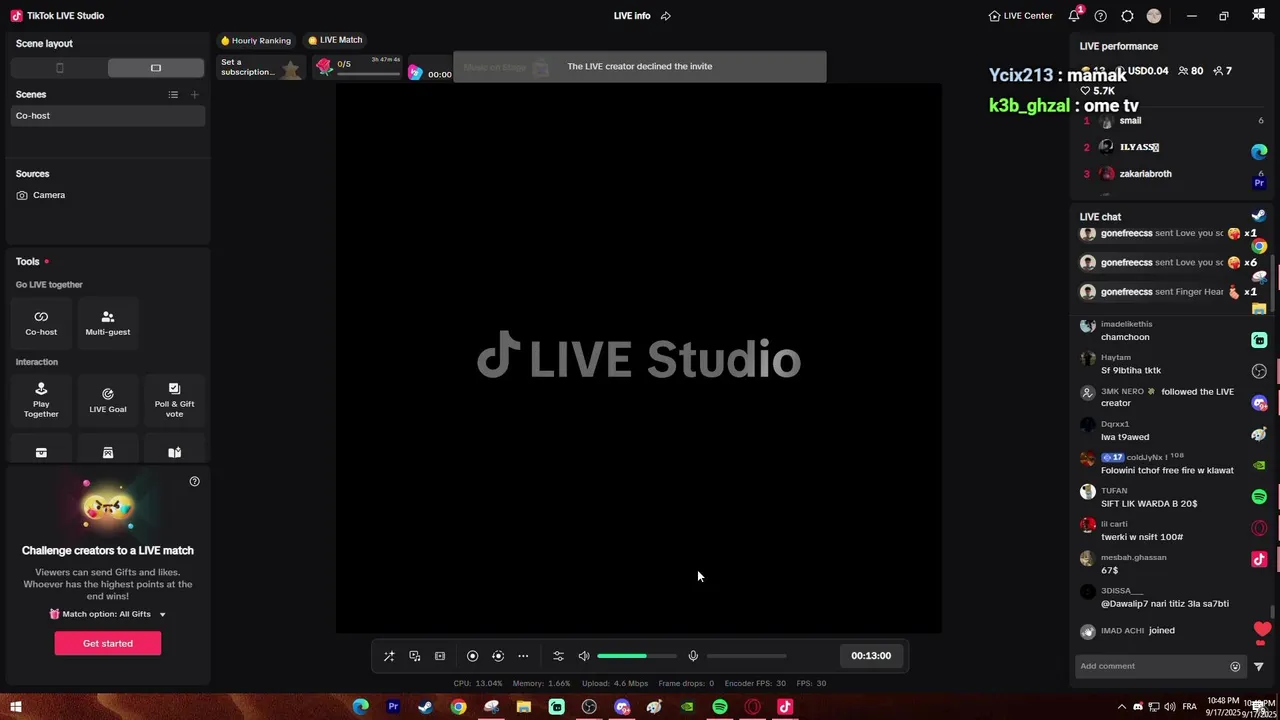
Task: Open emoji picker in comment box
Action: [x=1235, y=667]
